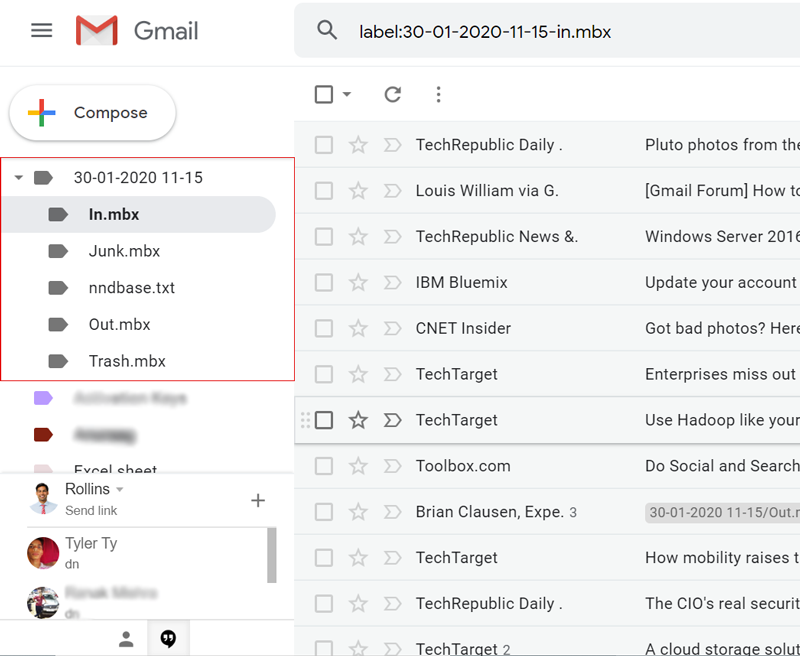Image resolution: width=800 pixels, height=656 pixels.
Task: Click the dark red label icon
Action: 43,435
